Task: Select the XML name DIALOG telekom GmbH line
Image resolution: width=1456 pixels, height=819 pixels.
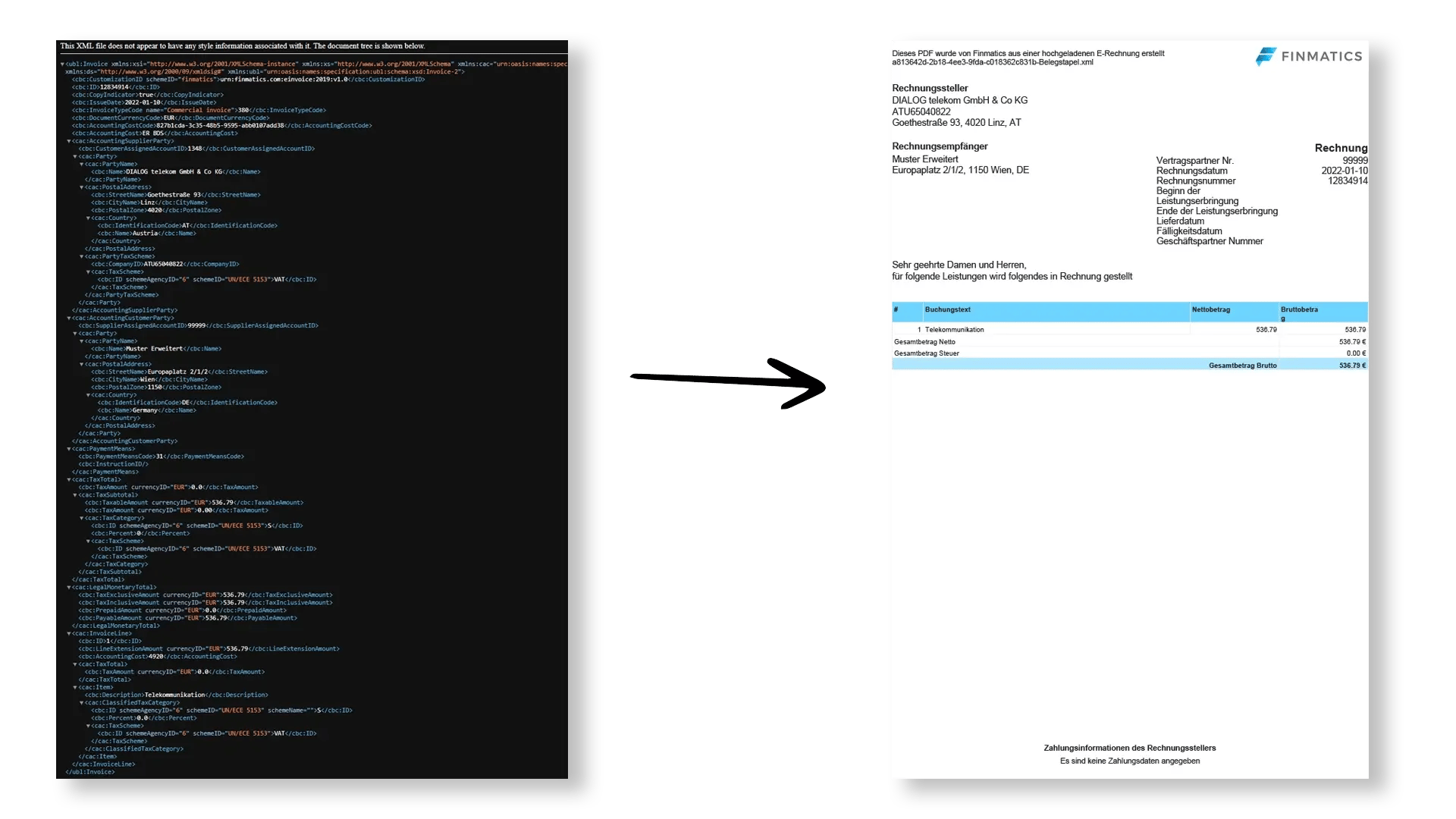Action: click(176, 172)
